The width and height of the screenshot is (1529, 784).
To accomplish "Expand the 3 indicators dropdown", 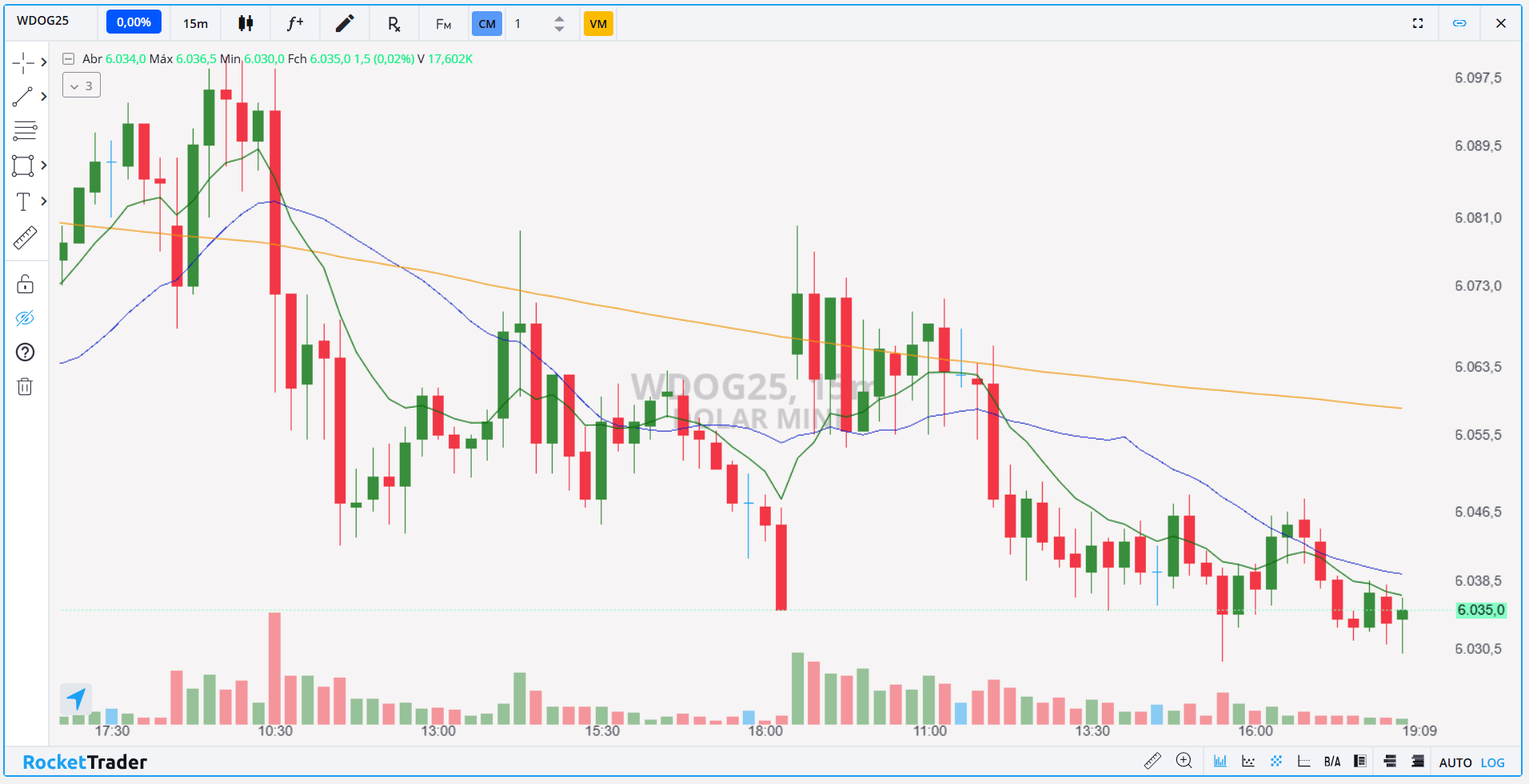I will pyautogui.click(x=82, y=86).
